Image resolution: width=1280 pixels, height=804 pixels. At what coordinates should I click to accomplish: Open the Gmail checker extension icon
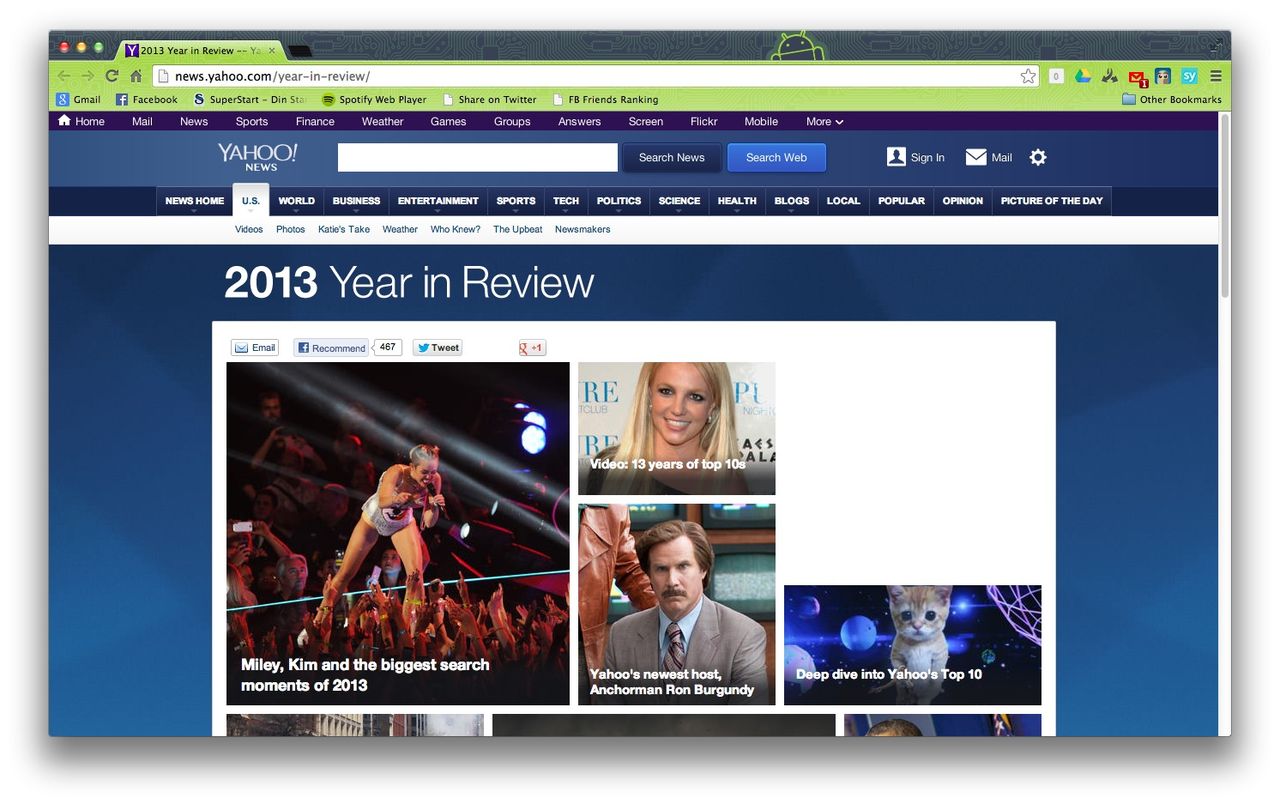pos(1137,77)
